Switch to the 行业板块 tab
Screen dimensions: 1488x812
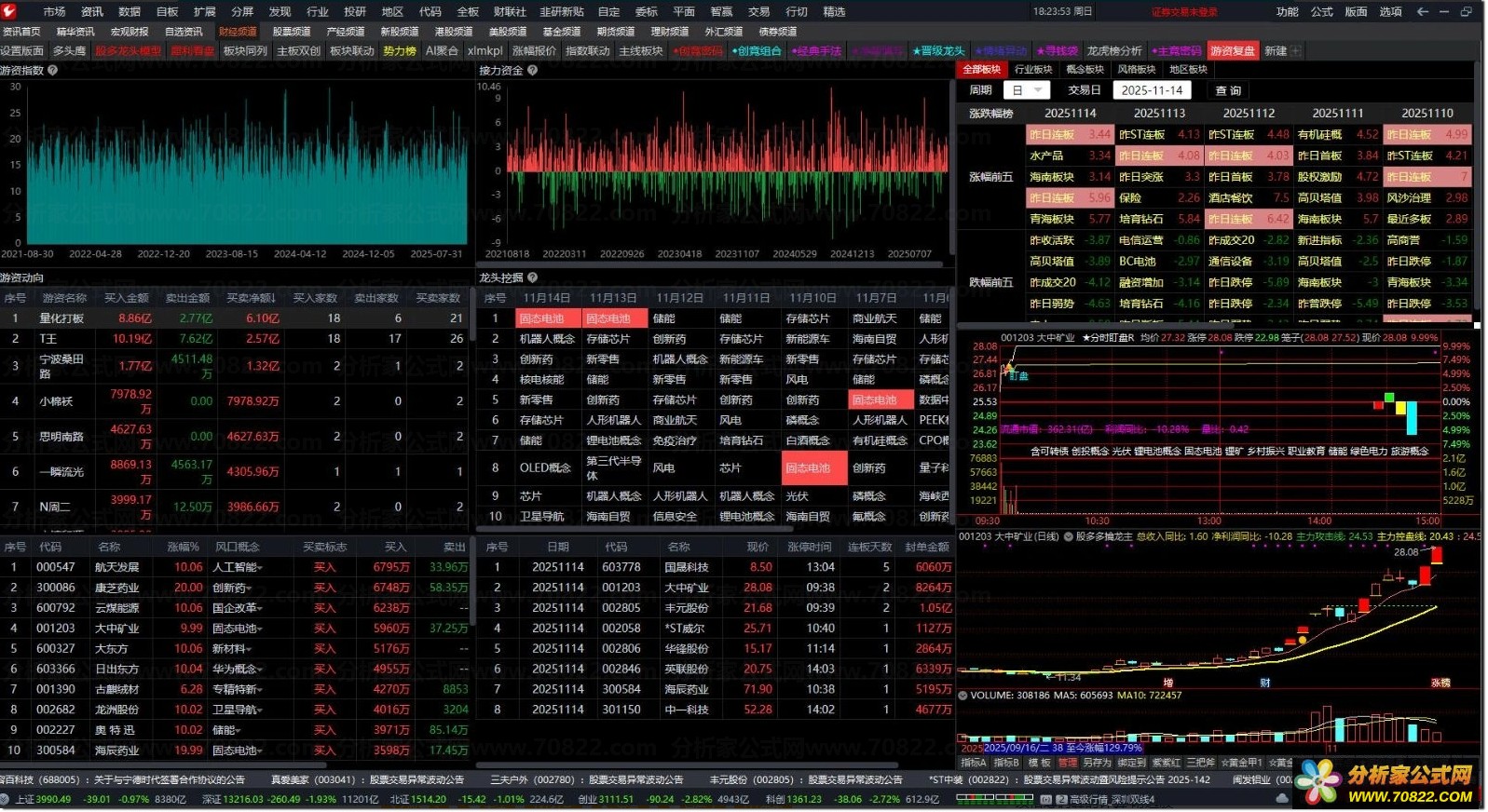[x=1033, y=70]
